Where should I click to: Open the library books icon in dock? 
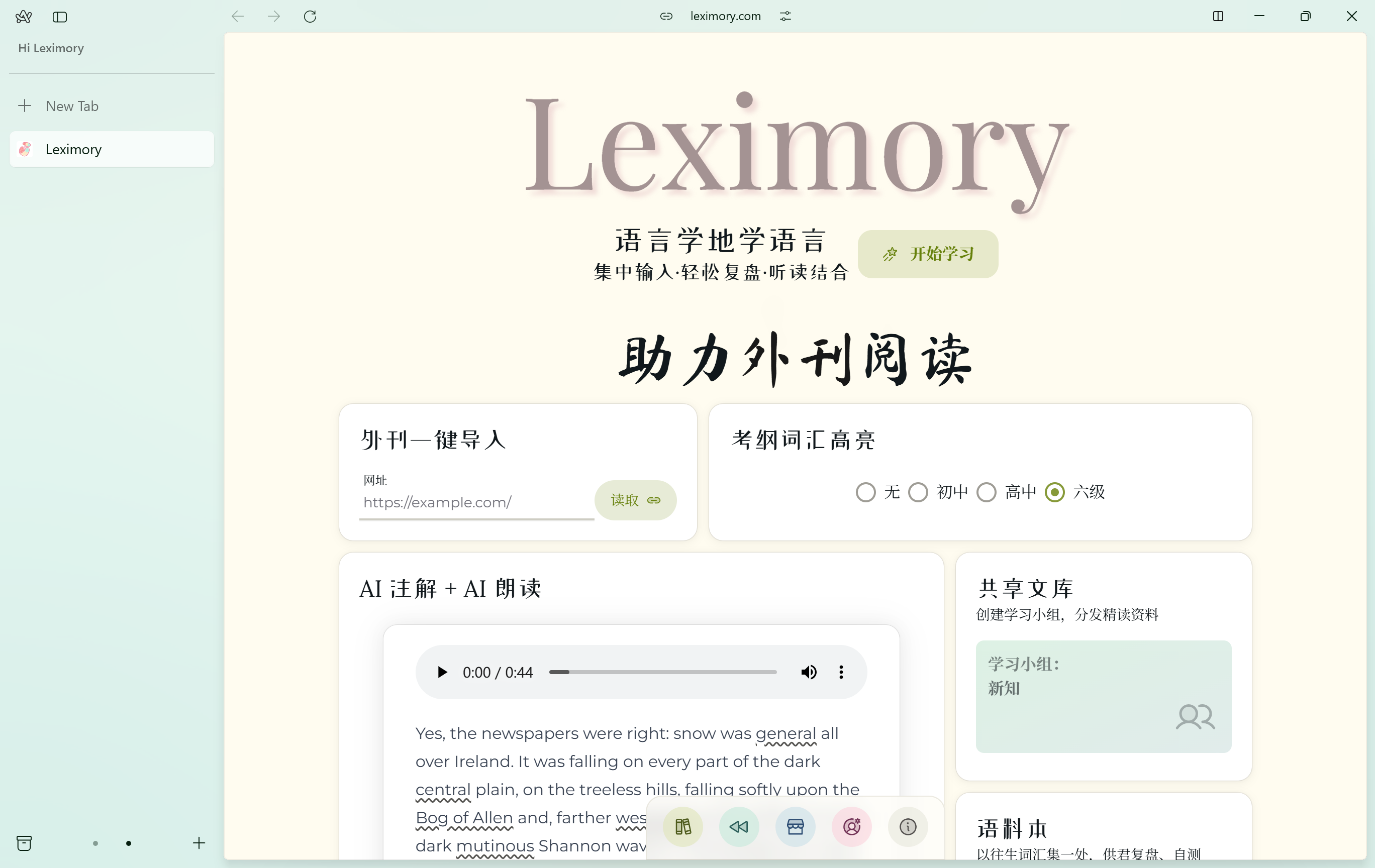click(x=683, y=826)
